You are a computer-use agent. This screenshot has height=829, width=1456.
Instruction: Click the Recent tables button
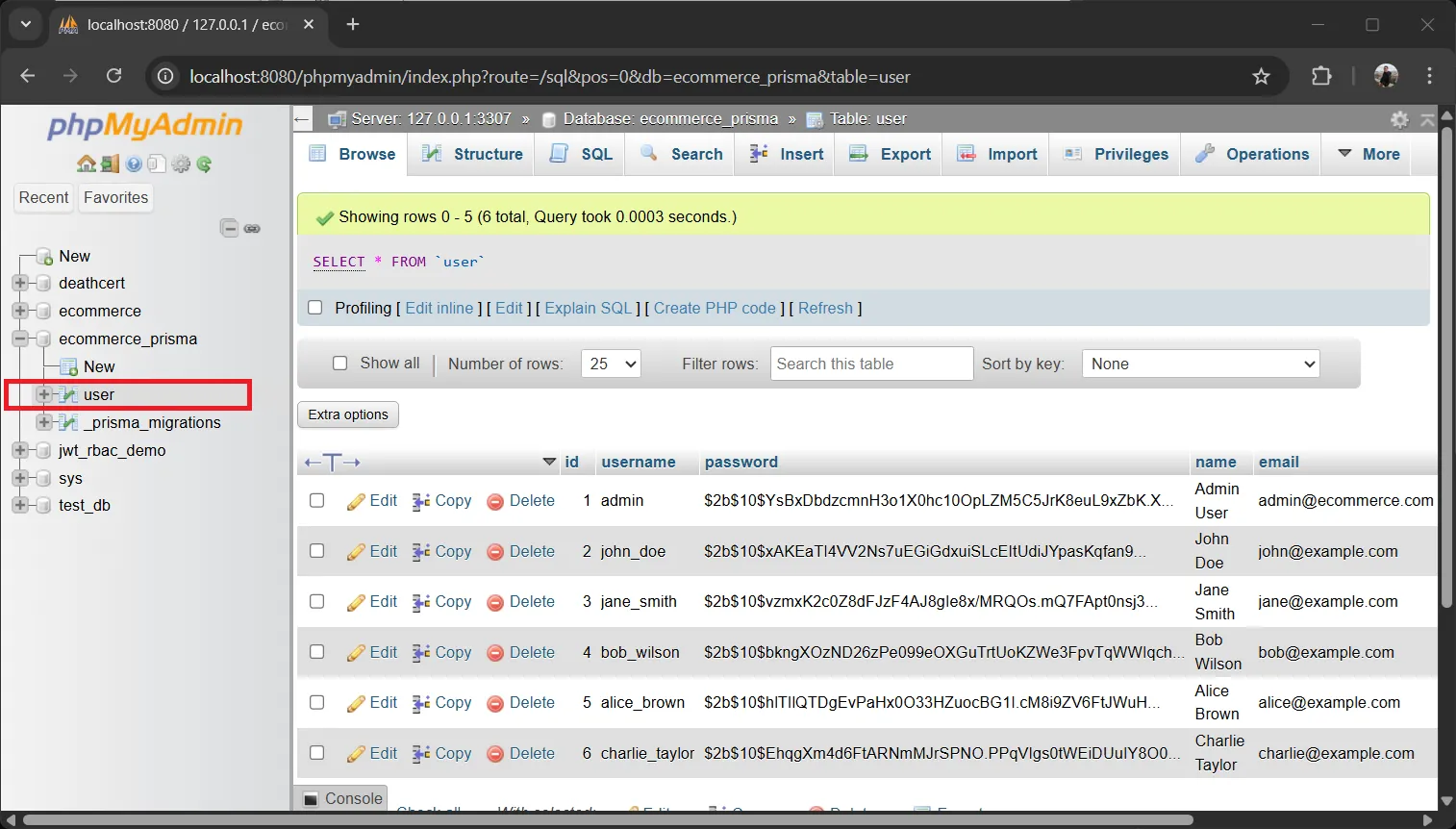[x=43, y=197]
